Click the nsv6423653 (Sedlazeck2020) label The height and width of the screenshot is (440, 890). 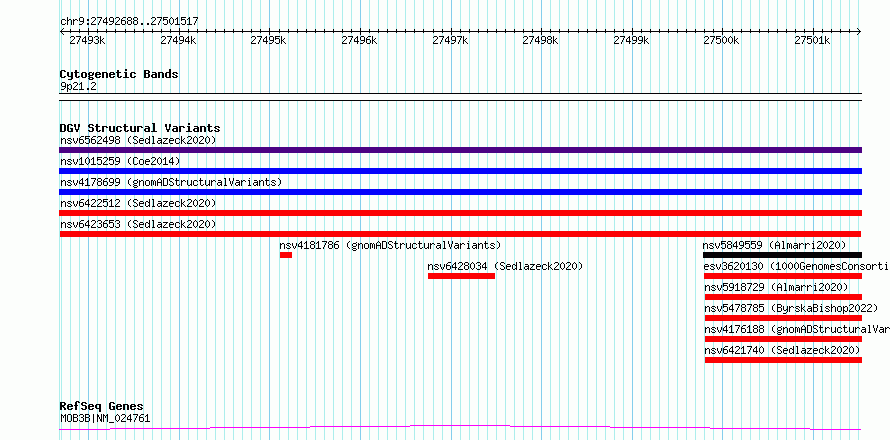click(138, 224)
